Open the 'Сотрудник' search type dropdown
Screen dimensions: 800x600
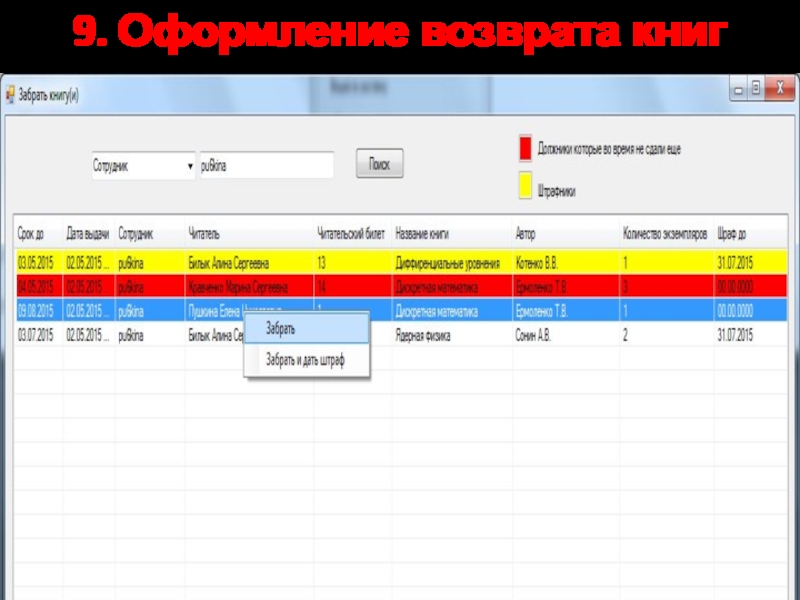(x=190, y=166)
